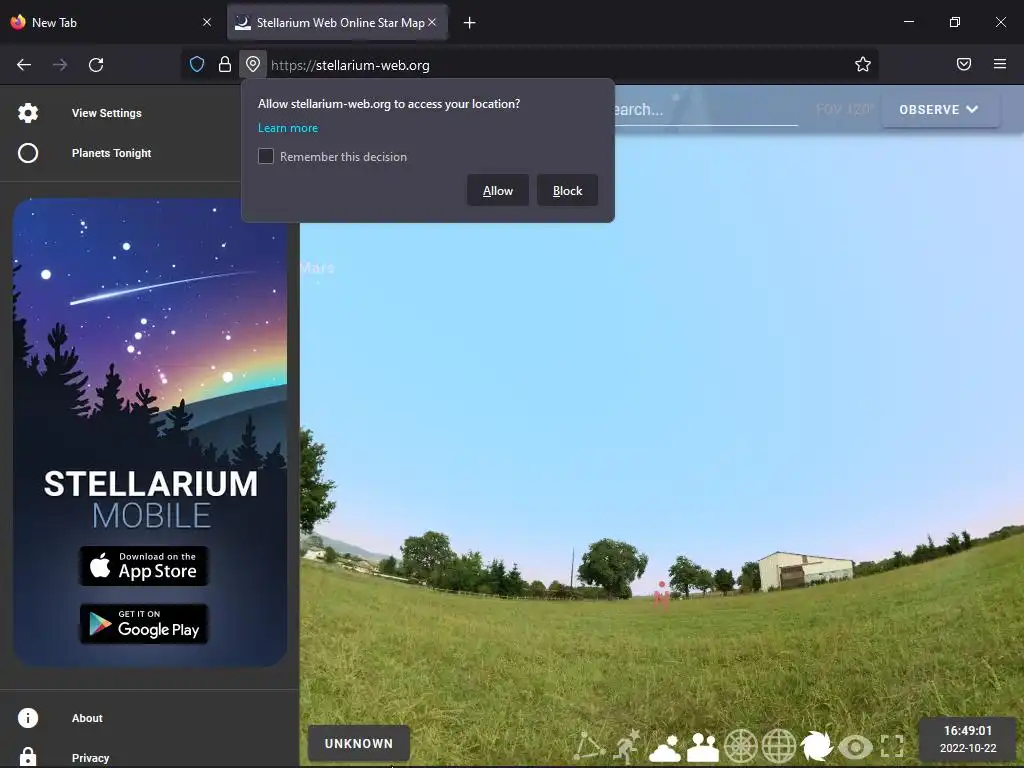The width and height of the screenshot is (1024, 768).
Task: Open the Privacy menu label
Action: click(90, 758)
